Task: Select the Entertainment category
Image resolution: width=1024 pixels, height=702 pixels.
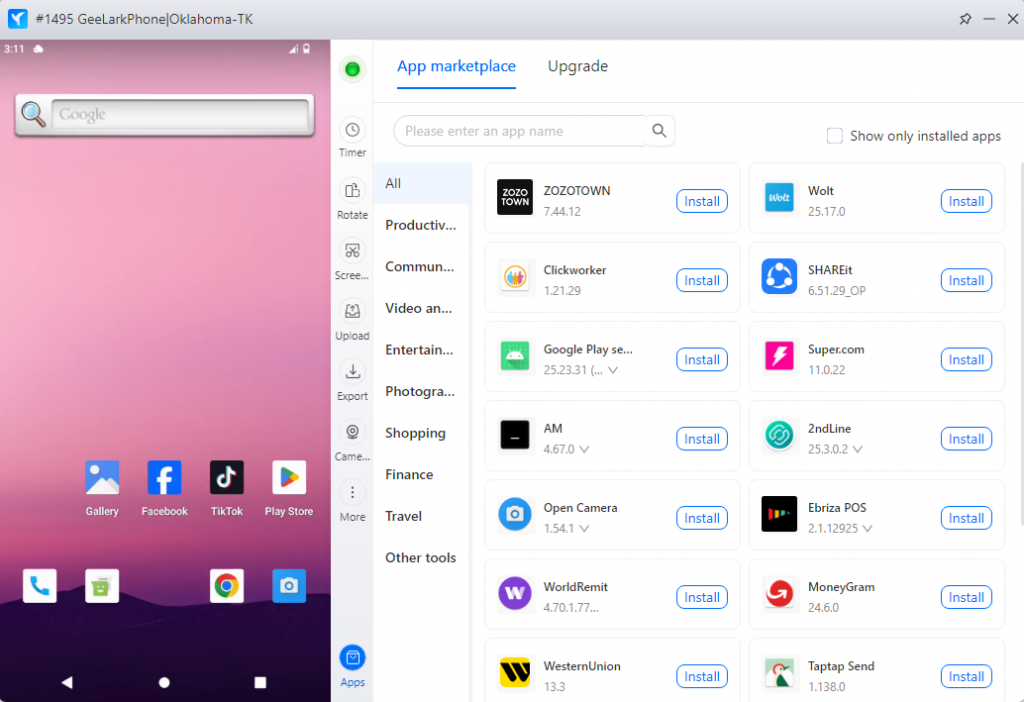Action: 422,350
